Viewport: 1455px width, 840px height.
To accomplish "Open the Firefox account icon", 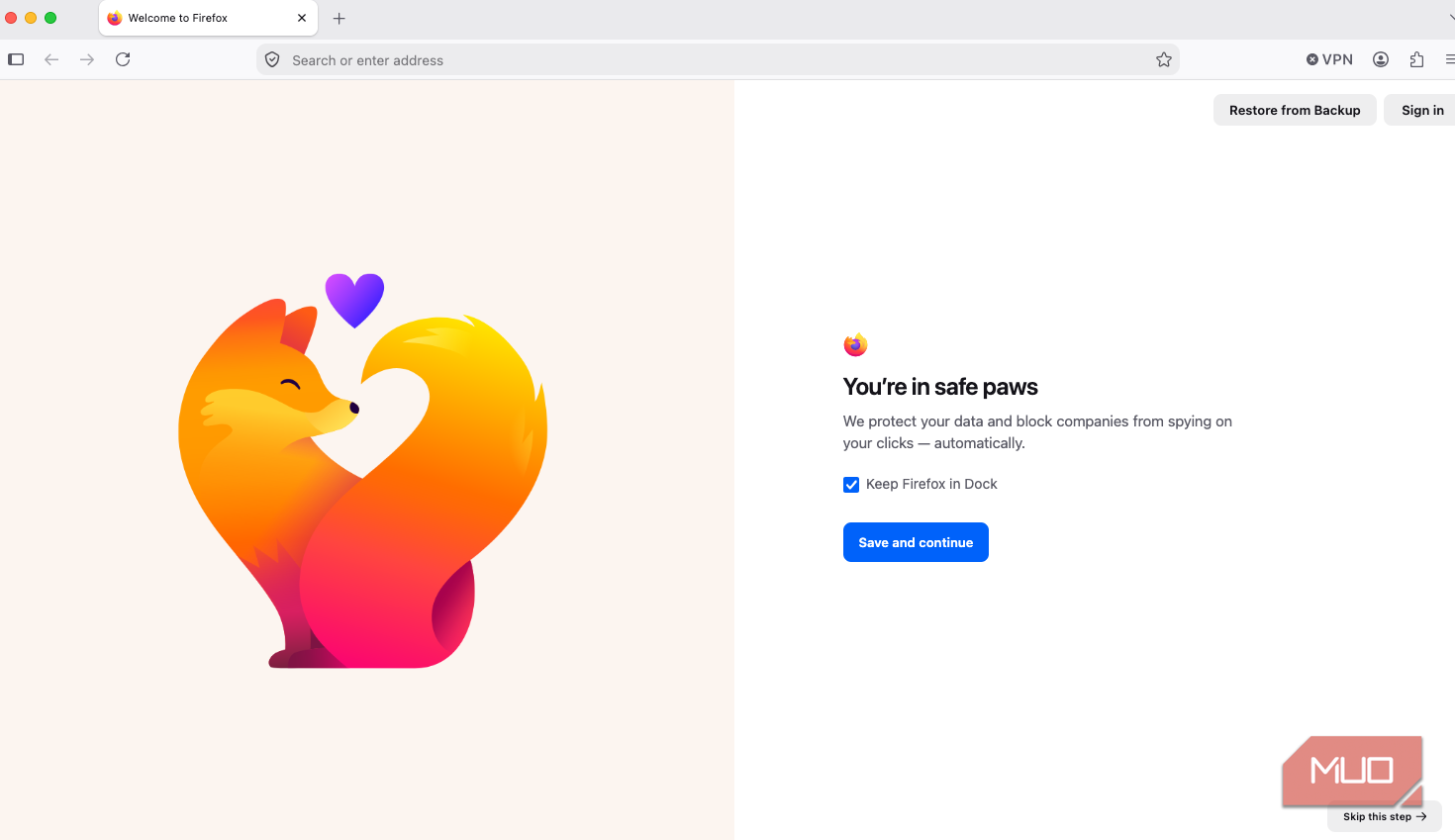I will 1381,59.
